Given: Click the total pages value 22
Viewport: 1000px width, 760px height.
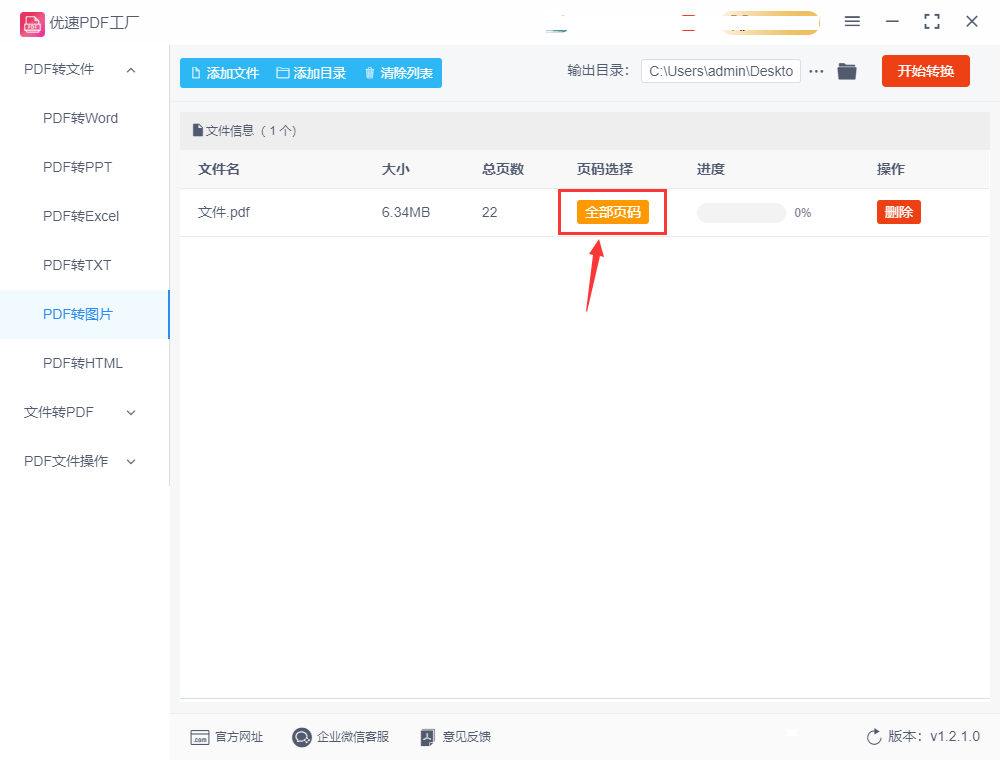Looking at the screenshot, I should [x=489, y=212].
